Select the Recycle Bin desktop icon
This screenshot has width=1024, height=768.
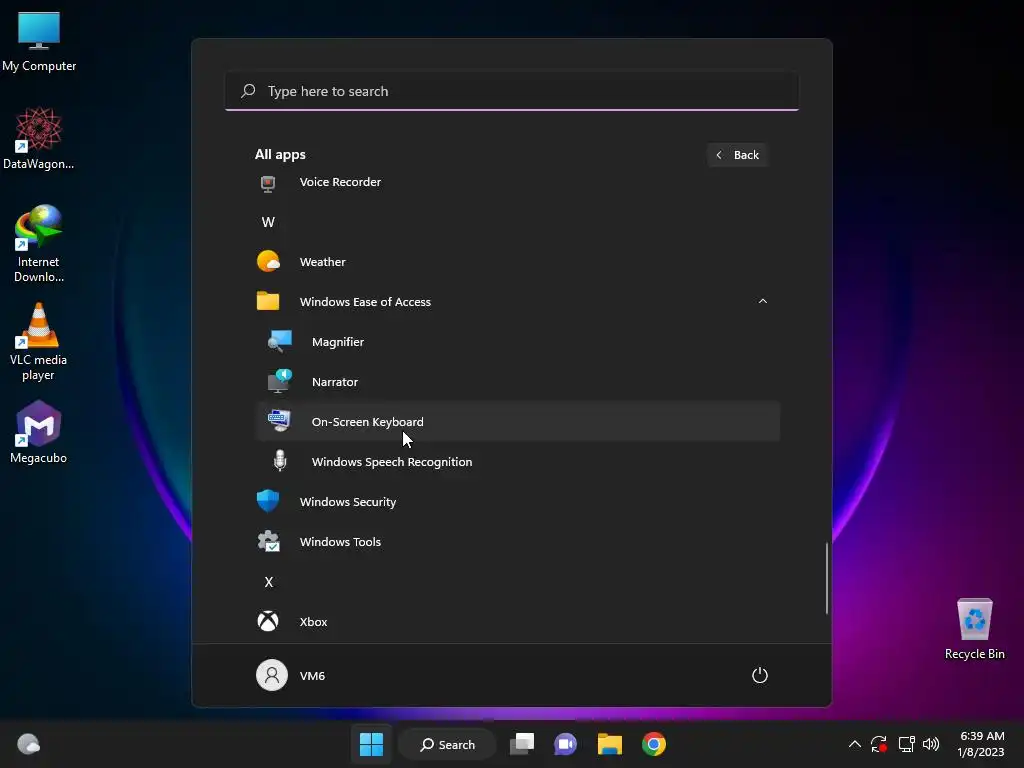(974, 629)
